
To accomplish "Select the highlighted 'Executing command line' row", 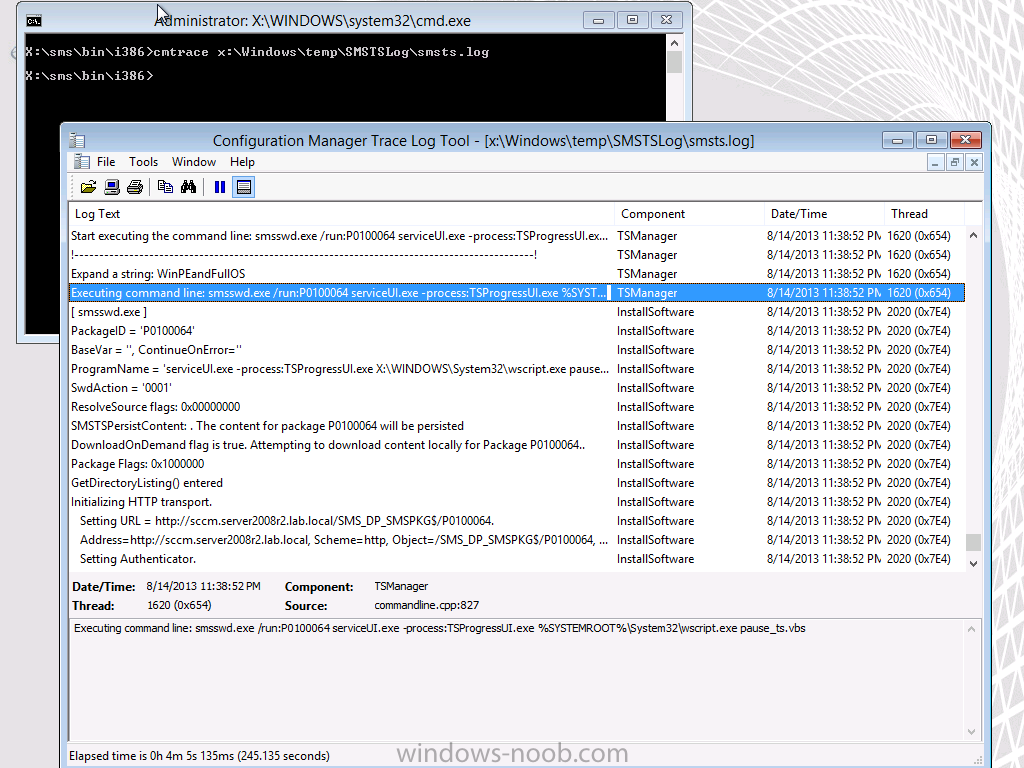I will [x=517, y=293].
